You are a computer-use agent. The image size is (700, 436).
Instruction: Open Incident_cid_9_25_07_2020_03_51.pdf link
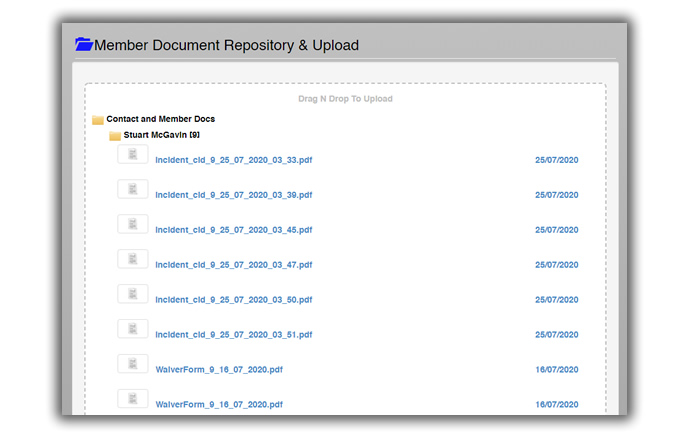(233, 335)
